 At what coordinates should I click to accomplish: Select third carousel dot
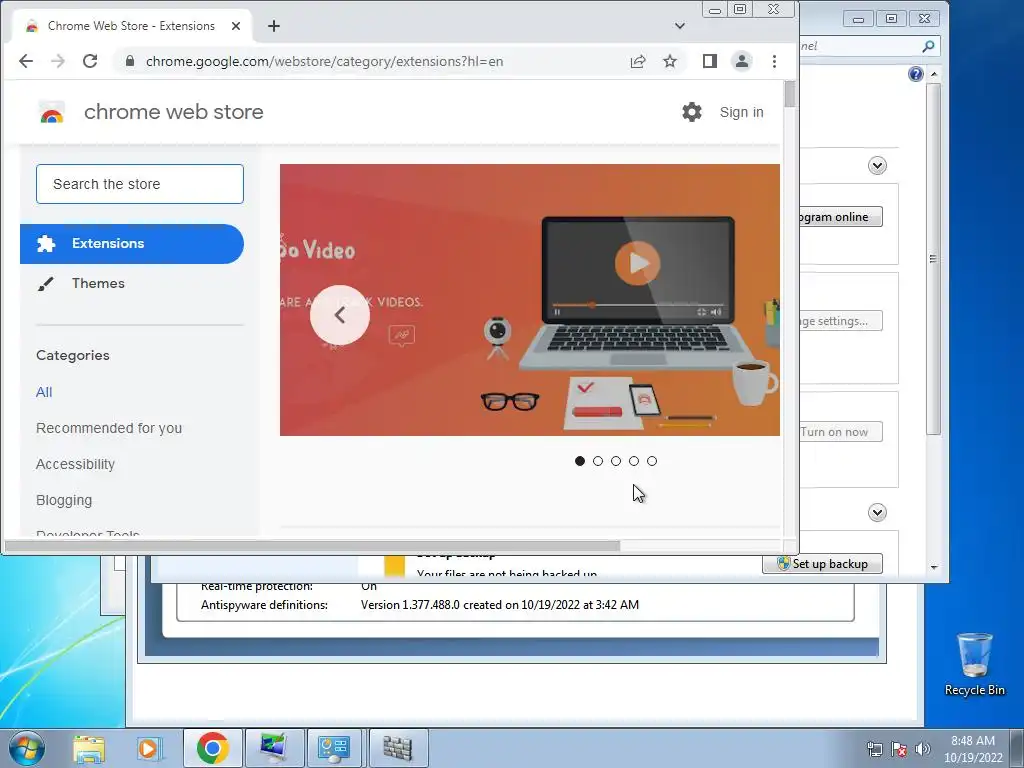tap(616, 461)
